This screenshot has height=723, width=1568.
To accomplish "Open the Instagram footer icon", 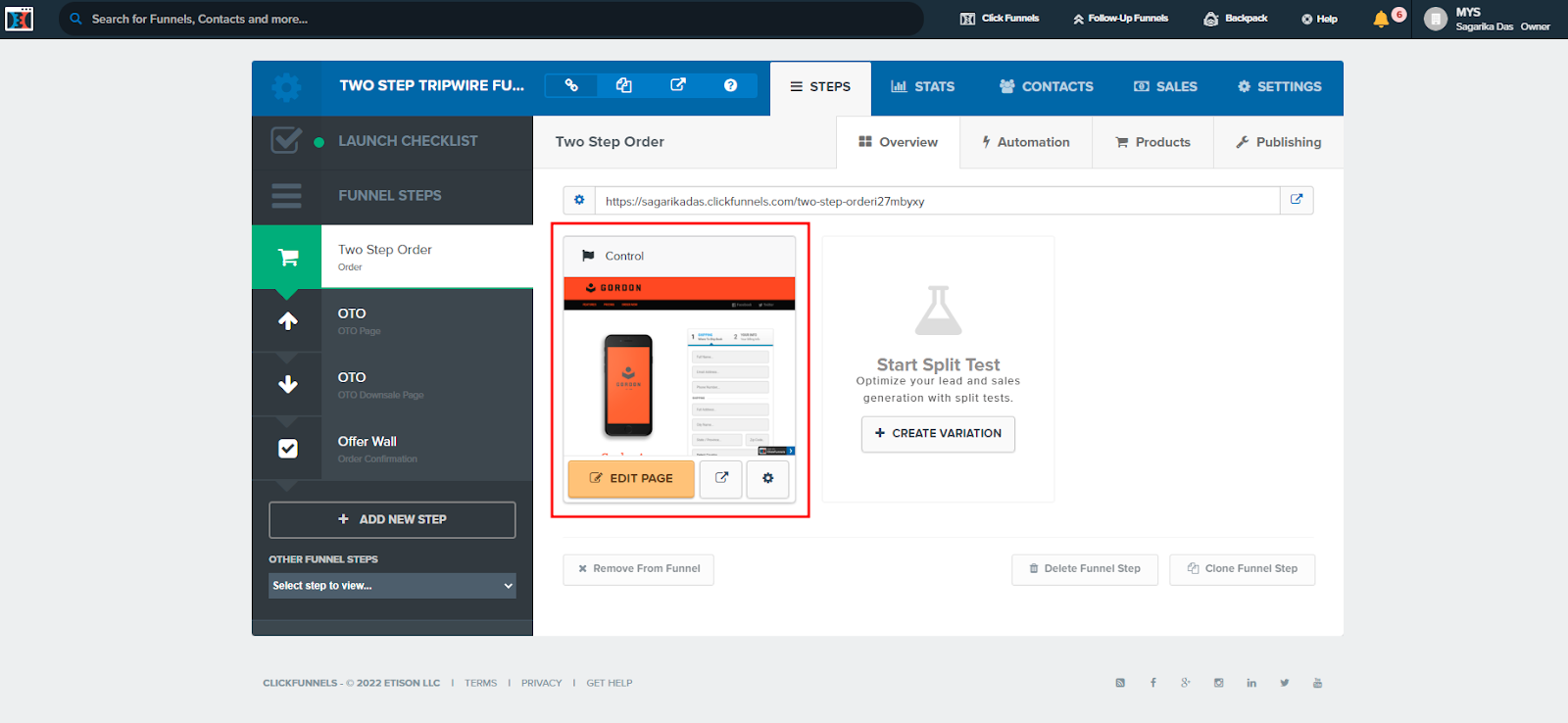I will (1219, 683).
